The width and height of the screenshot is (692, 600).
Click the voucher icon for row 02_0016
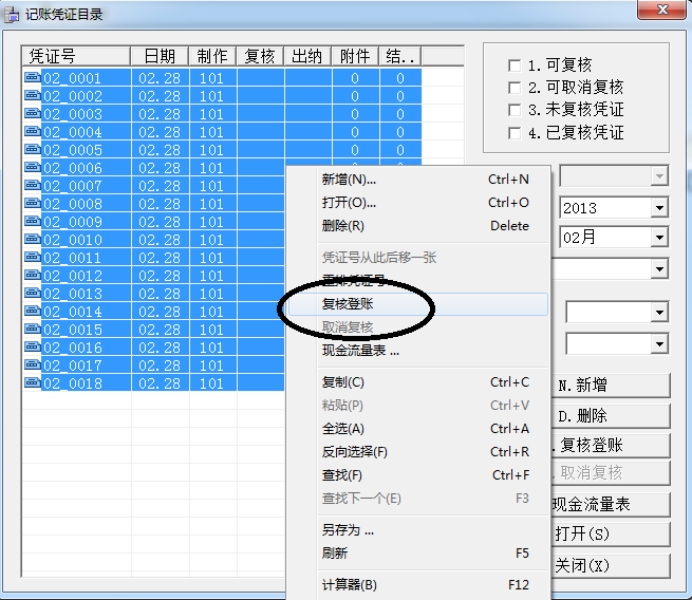(32, 347)
